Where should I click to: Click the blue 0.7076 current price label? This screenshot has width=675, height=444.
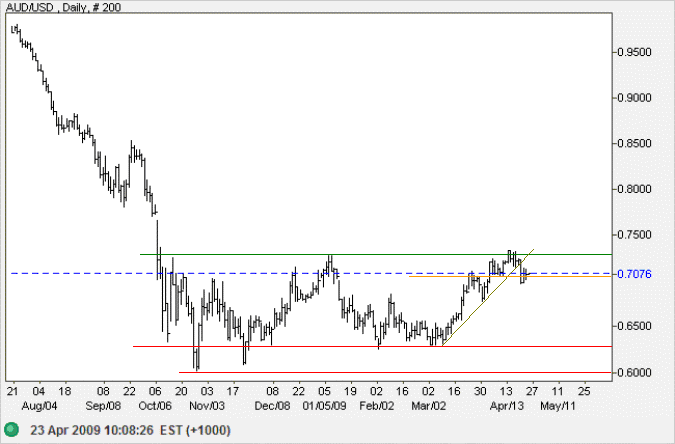tap(634, 274)
